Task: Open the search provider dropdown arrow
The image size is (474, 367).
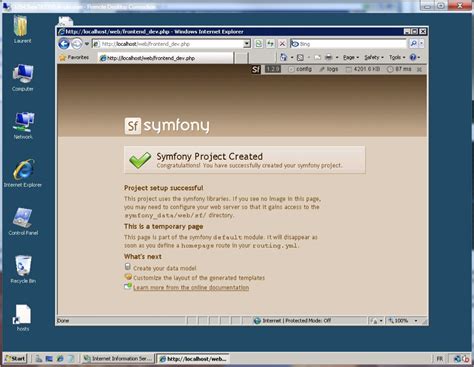Action: [421, 43]
